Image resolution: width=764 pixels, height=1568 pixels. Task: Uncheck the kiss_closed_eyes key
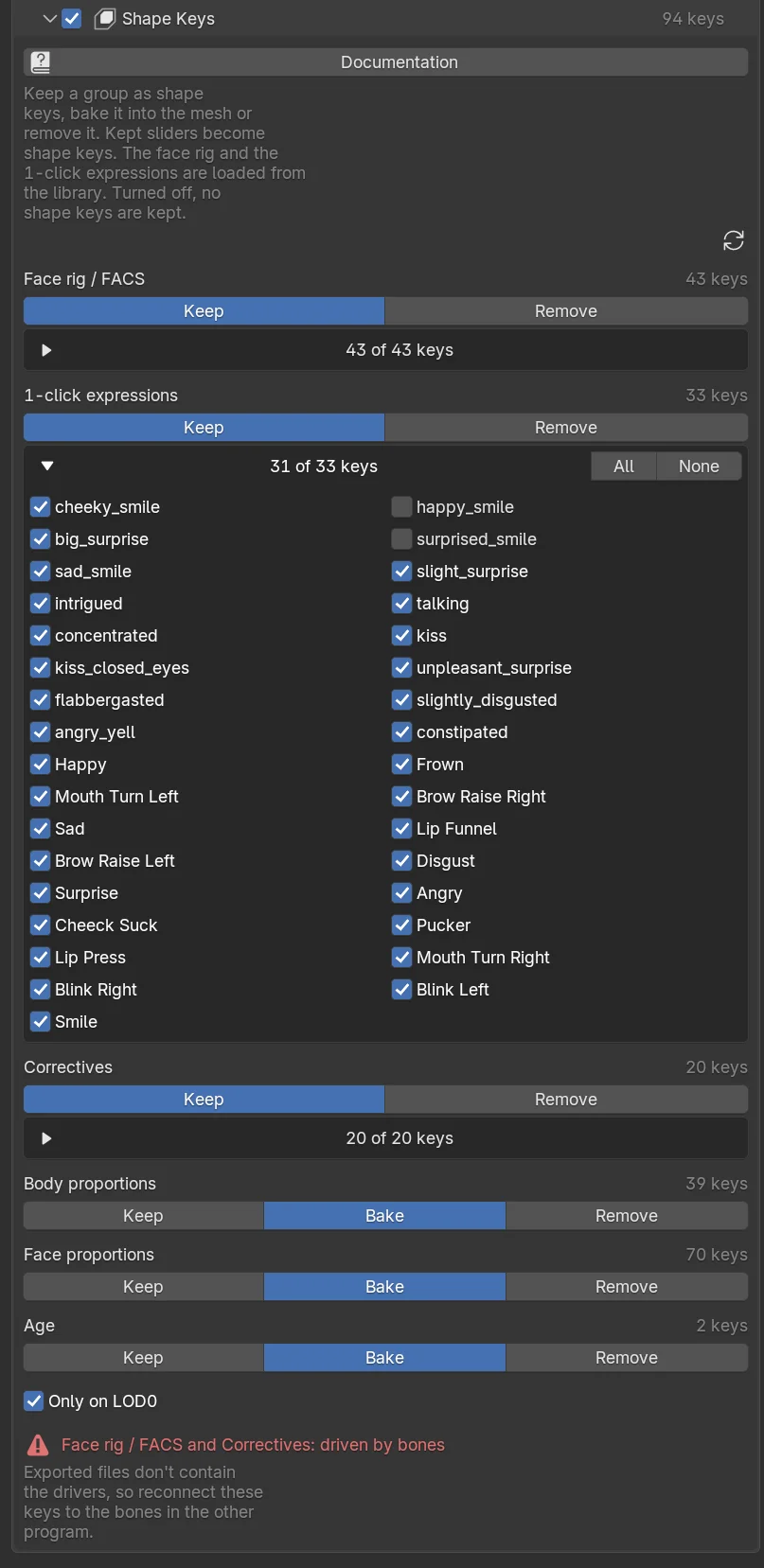coord(40,668)
